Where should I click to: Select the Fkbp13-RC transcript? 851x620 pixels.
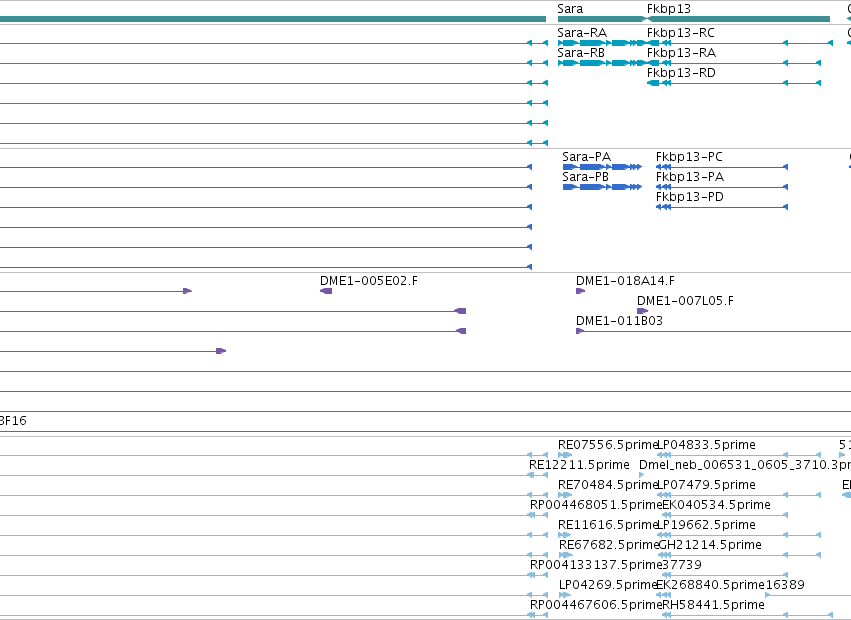[681, 33]
